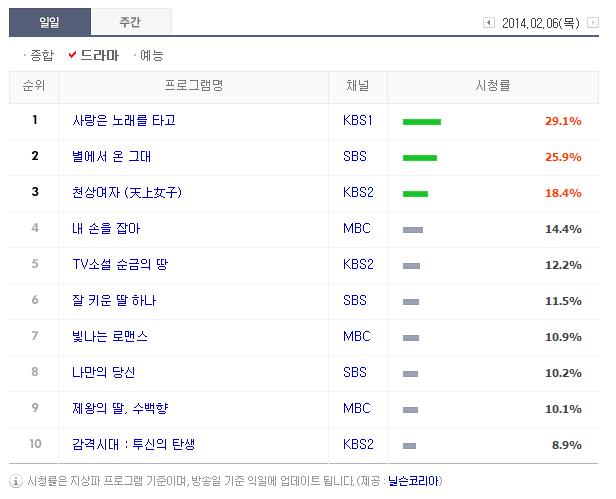
Task: Select the 드라마 category filter
Action: tap(99, 55)
